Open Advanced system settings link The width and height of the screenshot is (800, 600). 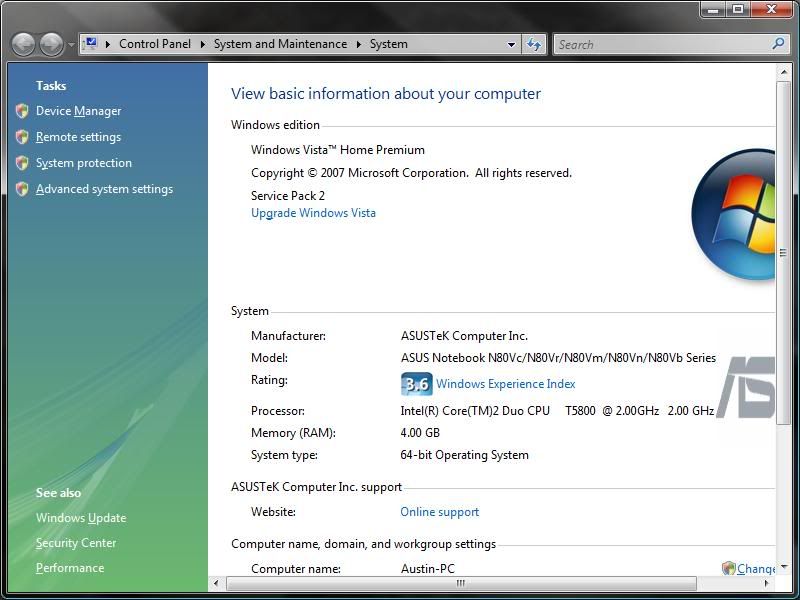tap(105, 189)
